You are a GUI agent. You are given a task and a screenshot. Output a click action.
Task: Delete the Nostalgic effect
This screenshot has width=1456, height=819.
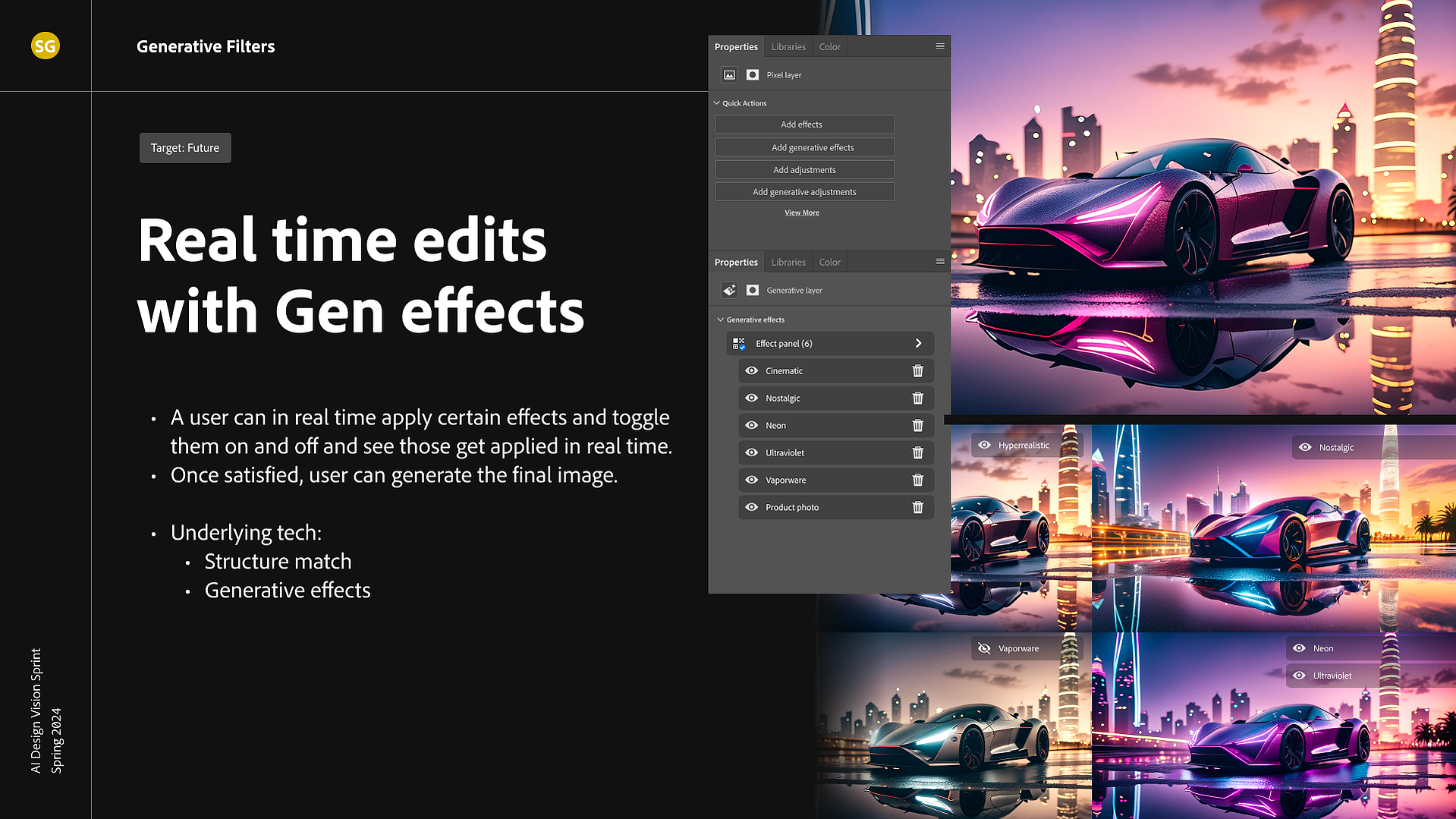click(x=917, y=398)
